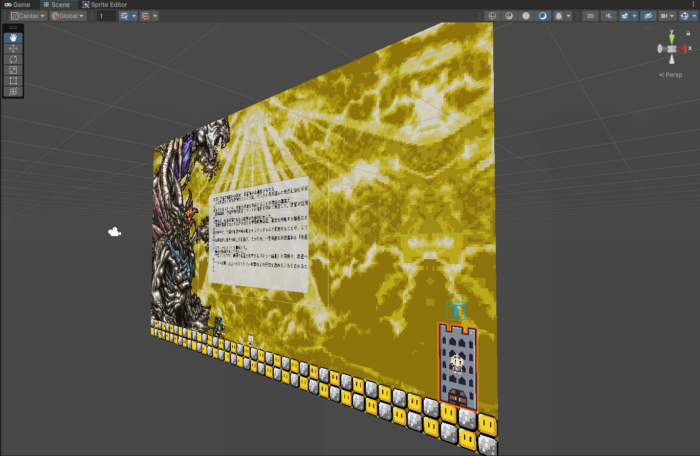Open the Sprite Editor tab
This screenshot has width=700, height=456.
click(104, 5)
